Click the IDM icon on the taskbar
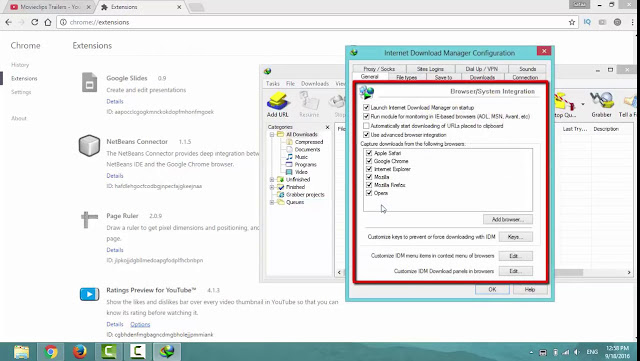Image resolution: width=640 pixels, height=361 pixels. 167,352
